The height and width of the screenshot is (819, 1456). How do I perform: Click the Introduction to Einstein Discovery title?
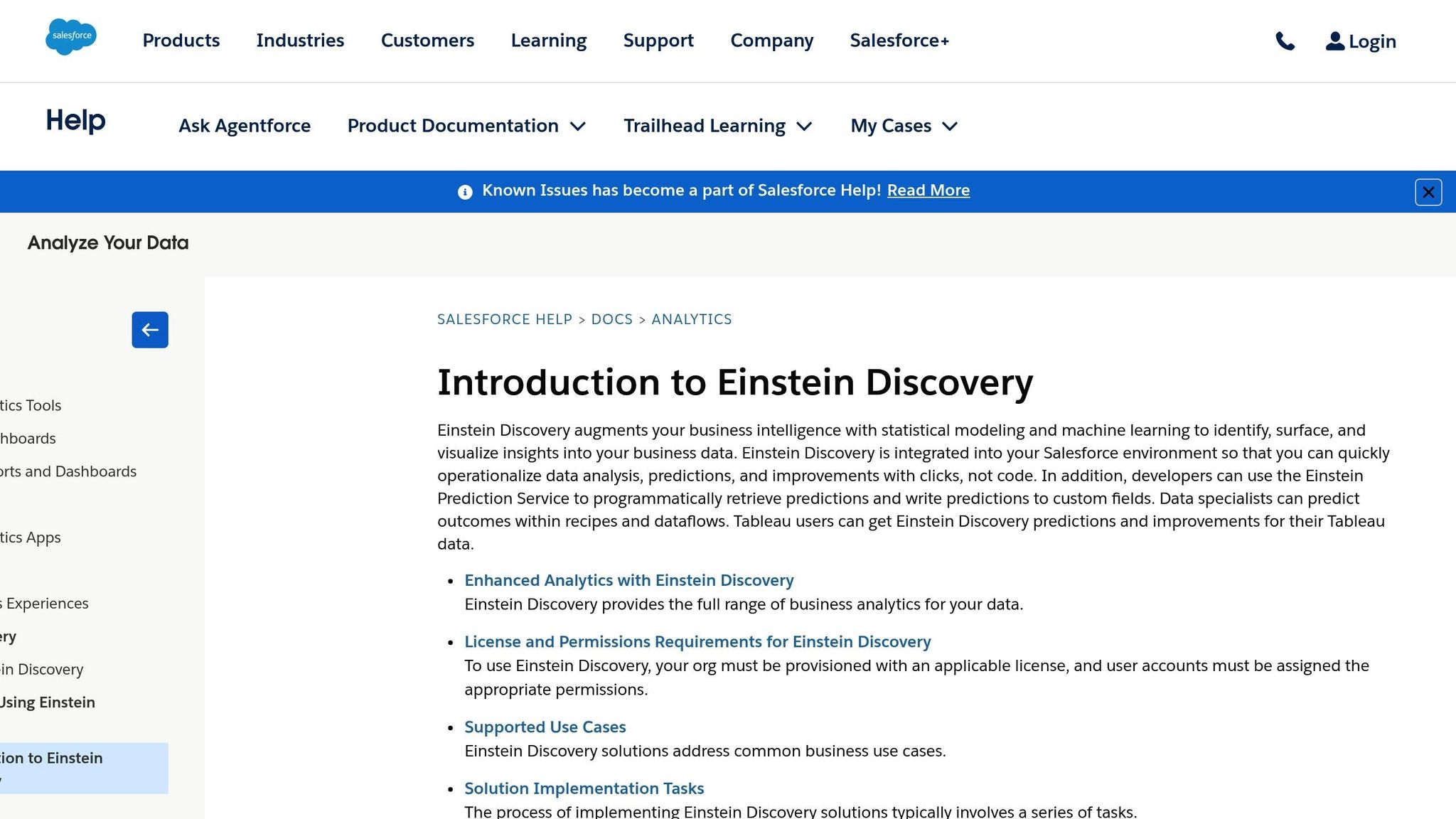(x=735, y=382)
